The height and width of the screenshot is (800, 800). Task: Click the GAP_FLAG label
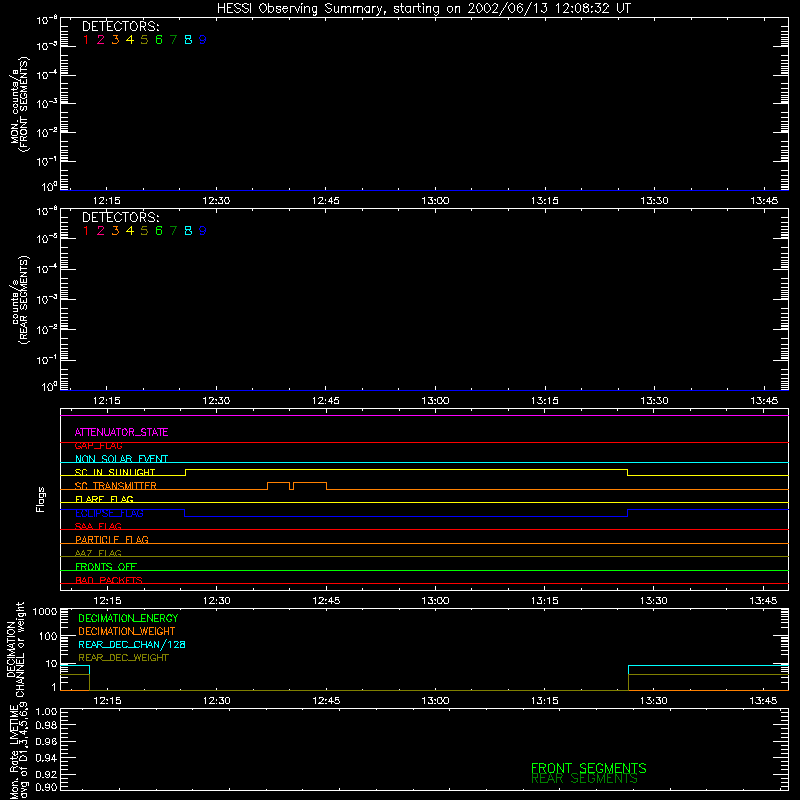pyautogui.click(x=98, y=446)
